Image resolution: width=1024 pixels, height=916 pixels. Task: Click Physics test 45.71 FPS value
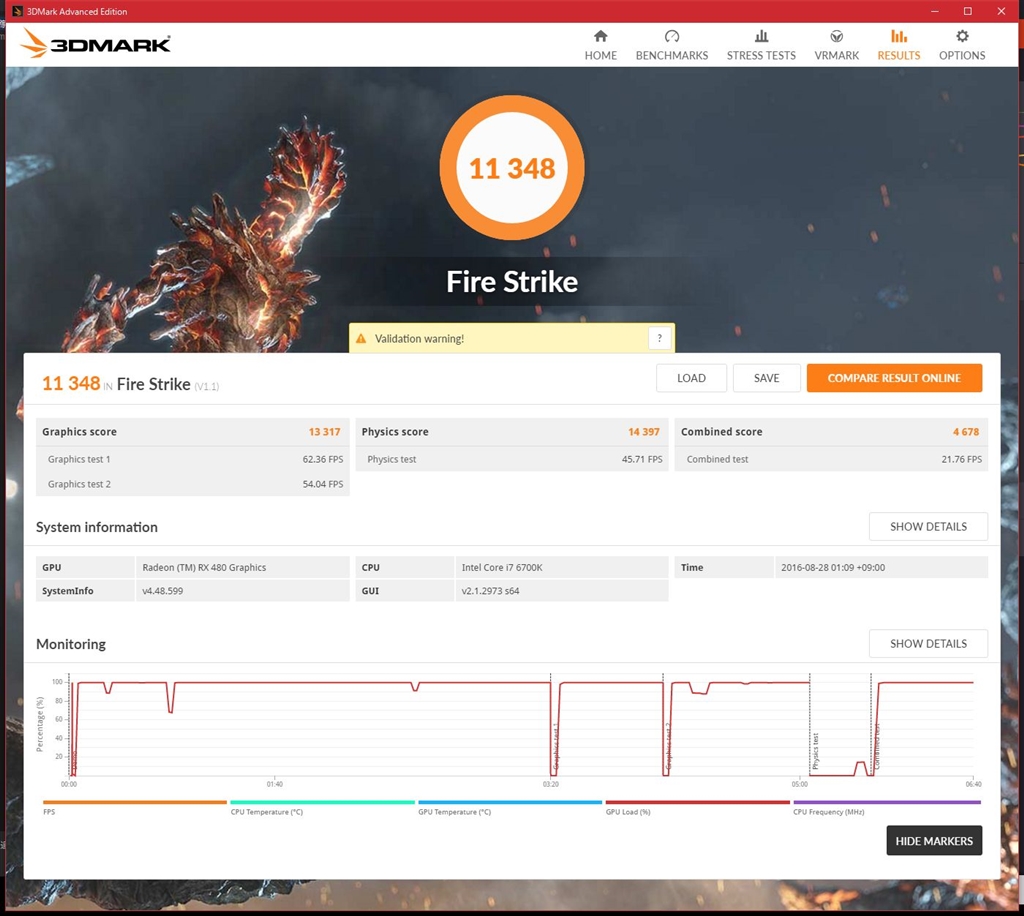click(641, 459)
